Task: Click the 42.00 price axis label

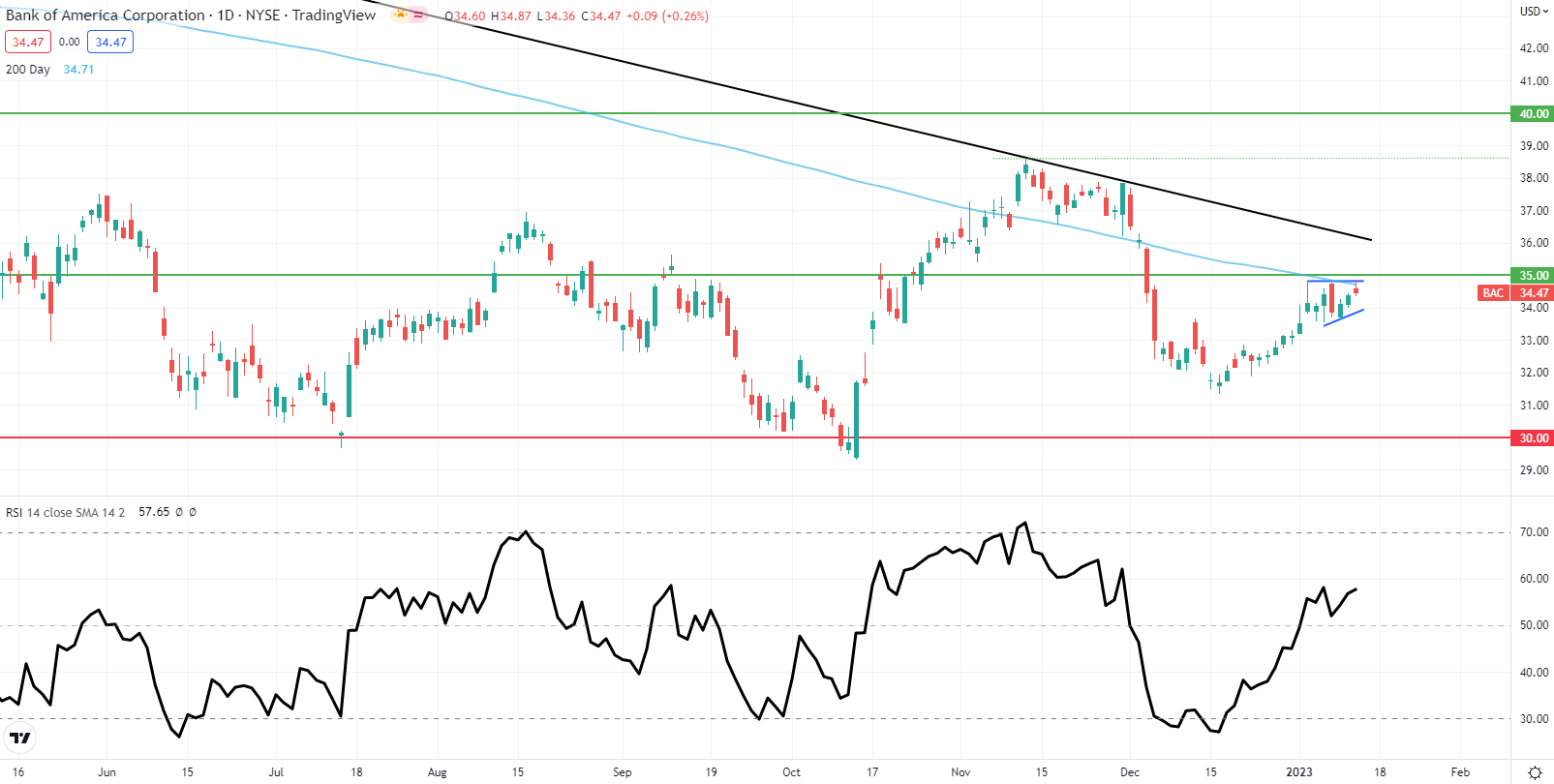Action: click(1534, 48)
